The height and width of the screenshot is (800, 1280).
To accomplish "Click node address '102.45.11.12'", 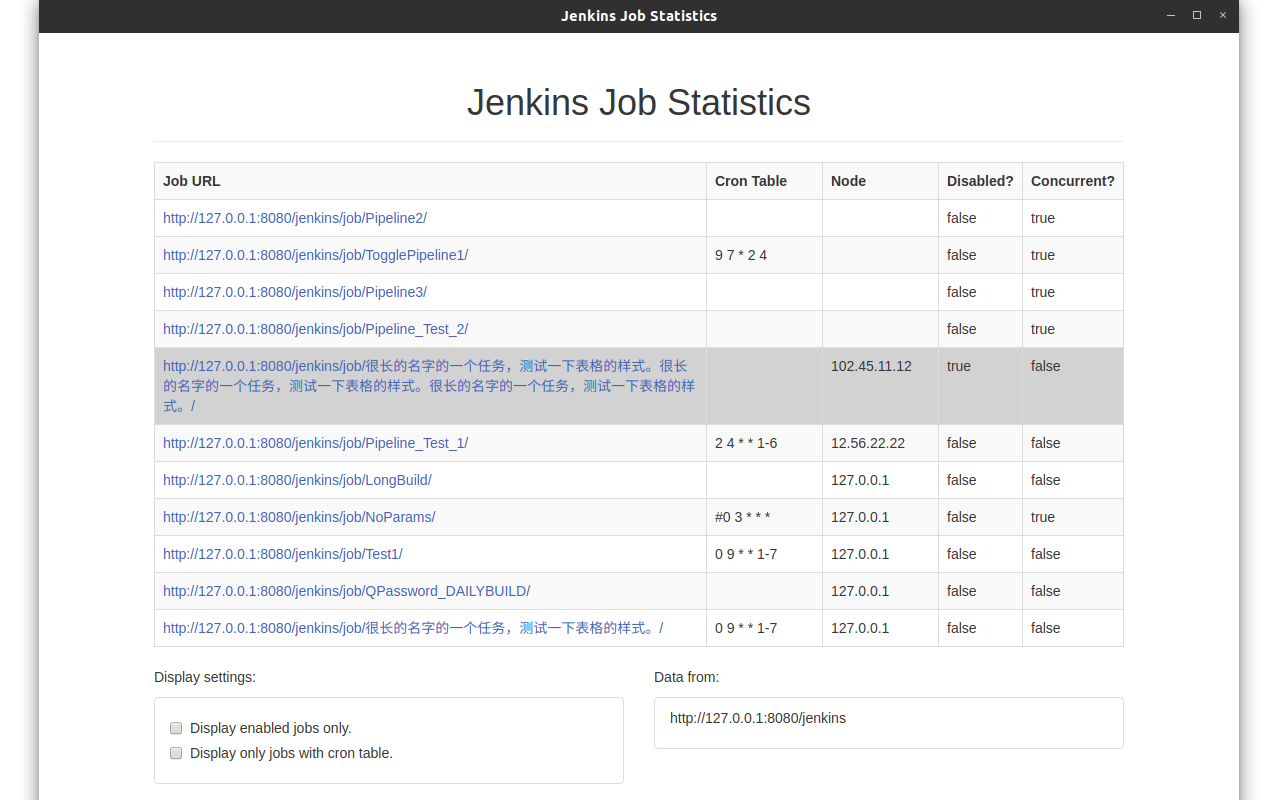I will [871, 366].
